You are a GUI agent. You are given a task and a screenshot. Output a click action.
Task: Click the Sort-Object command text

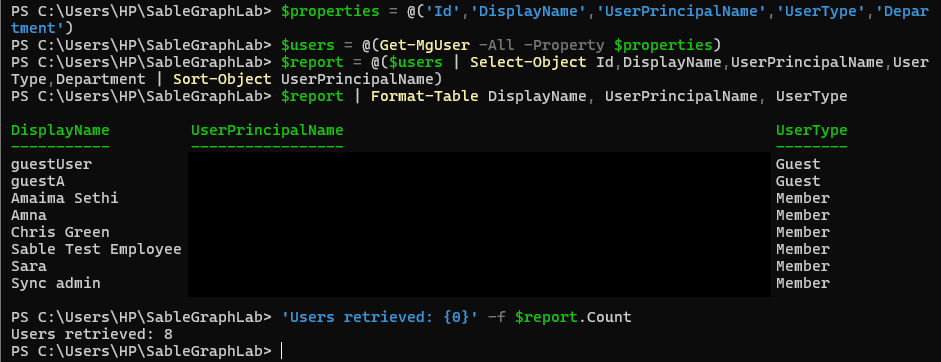point(222,79)
